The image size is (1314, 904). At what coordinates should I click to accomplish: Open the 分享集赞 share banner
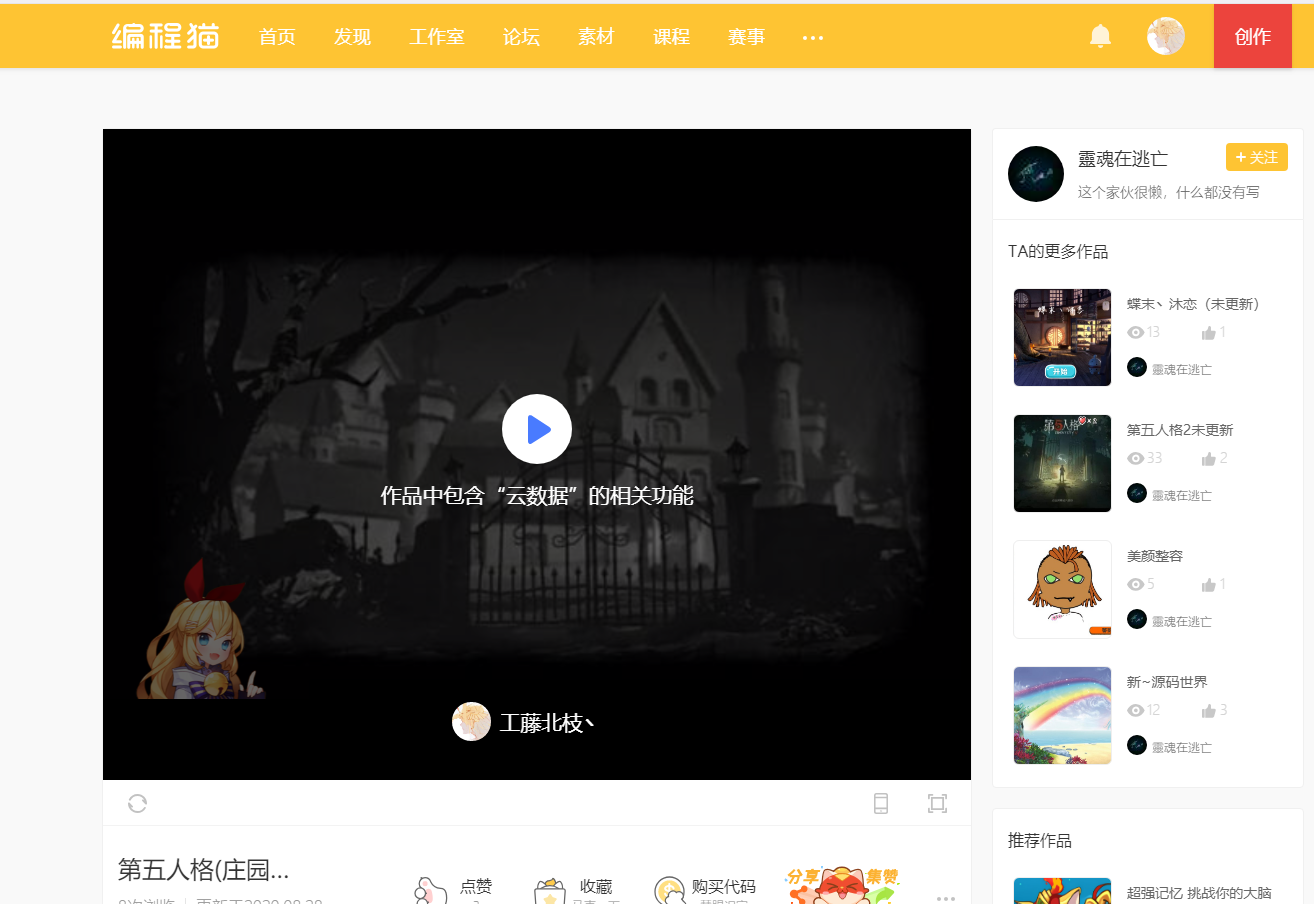[843, 885]
